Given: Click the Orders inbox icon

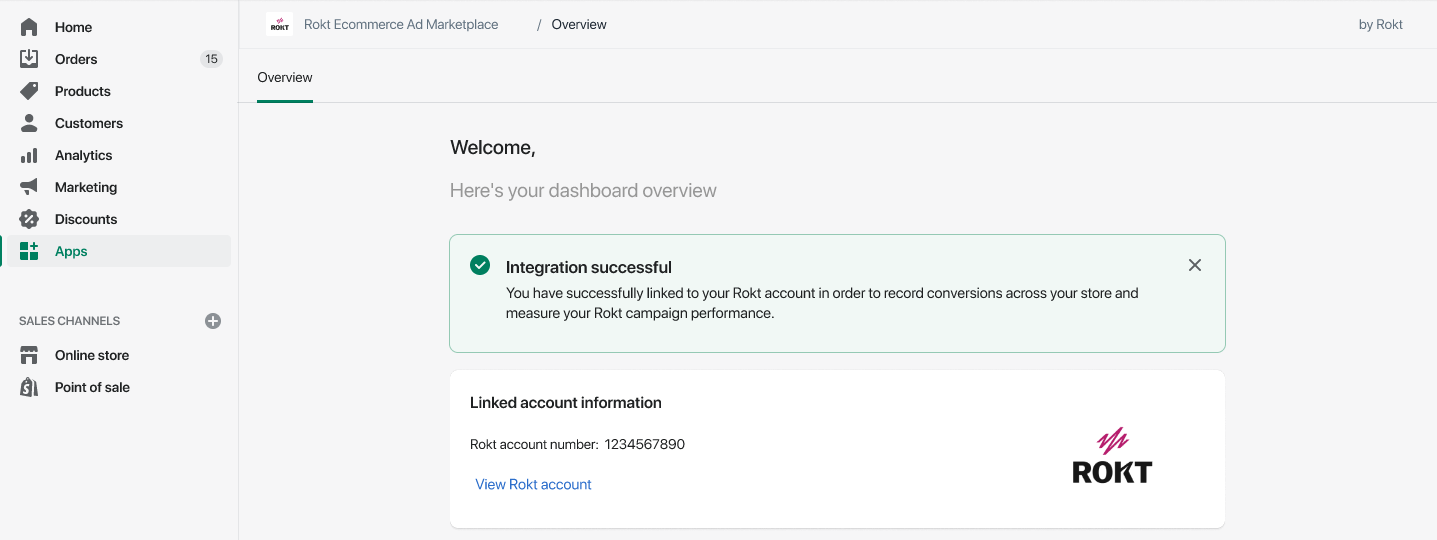Looking at the screenshot, I should tap(29, 59).
